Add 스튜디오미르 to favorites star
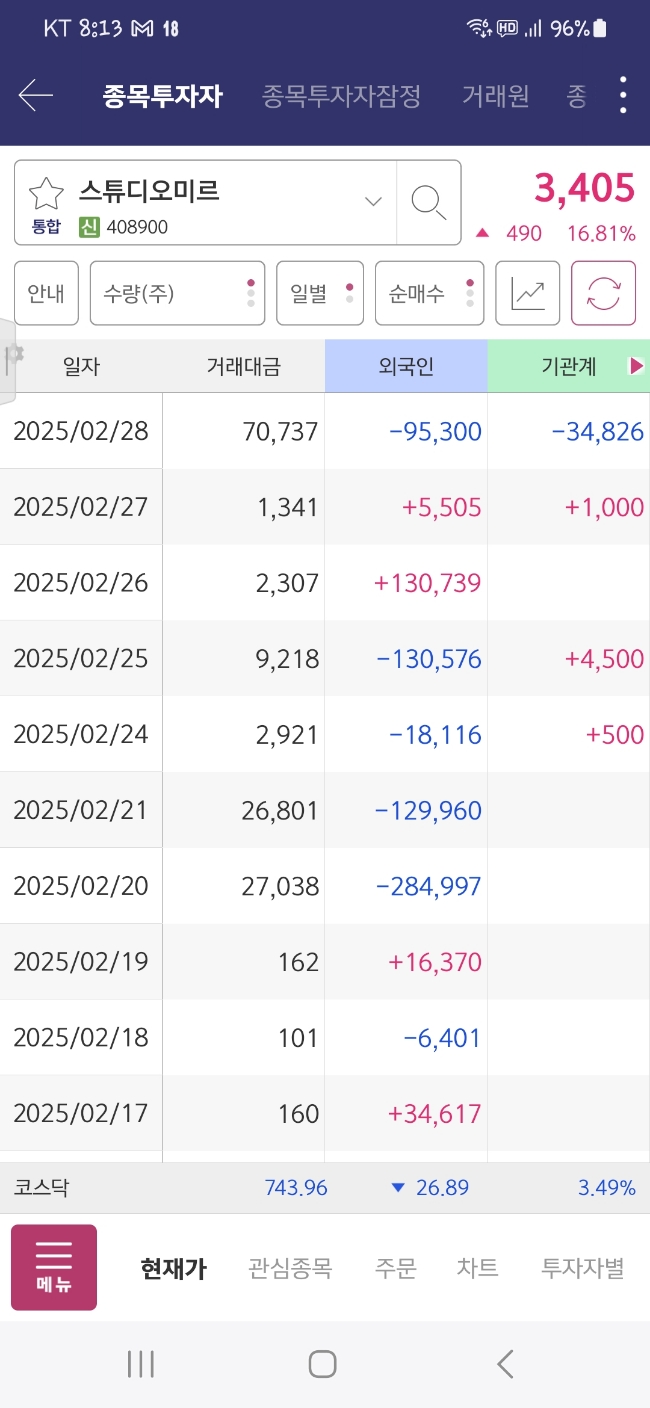 pyautogui.click(x=46, y=193)
